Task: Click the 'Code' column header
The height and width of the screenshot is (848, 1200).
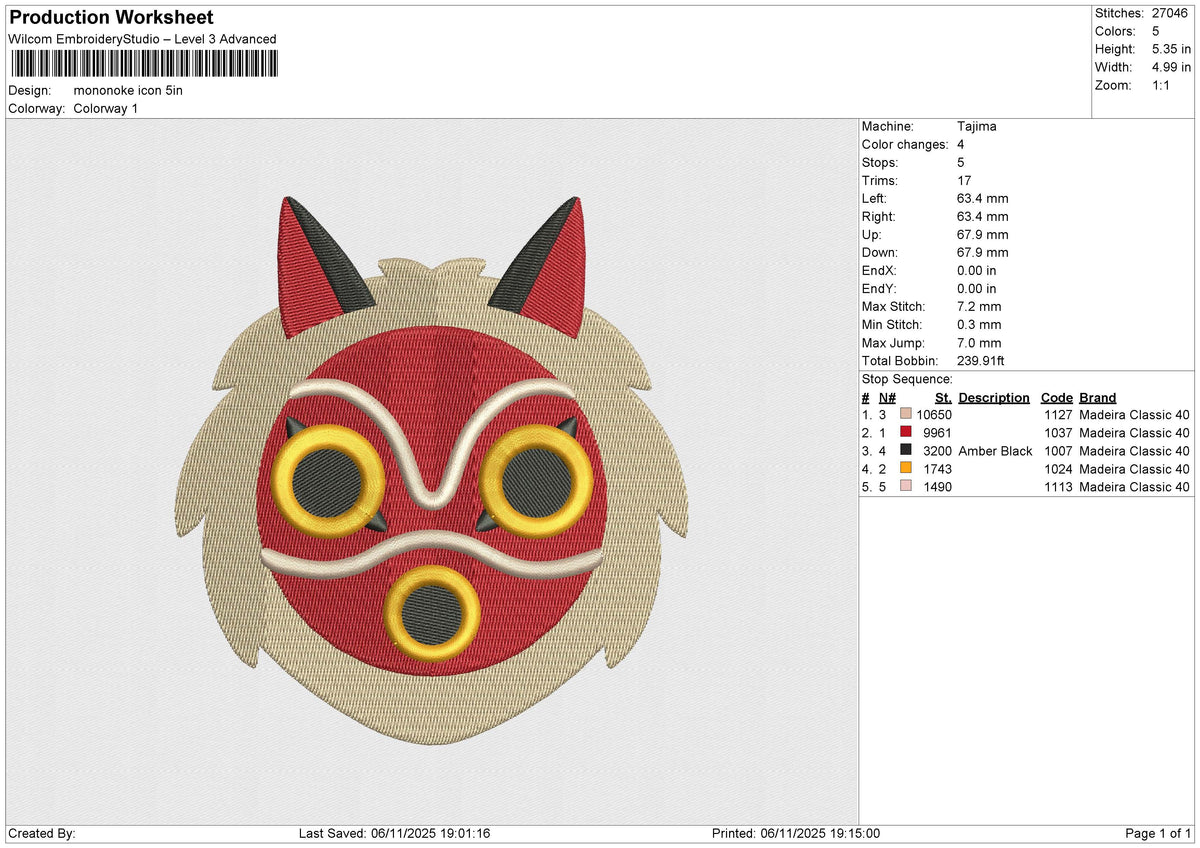Action: tap(1056, 398)
